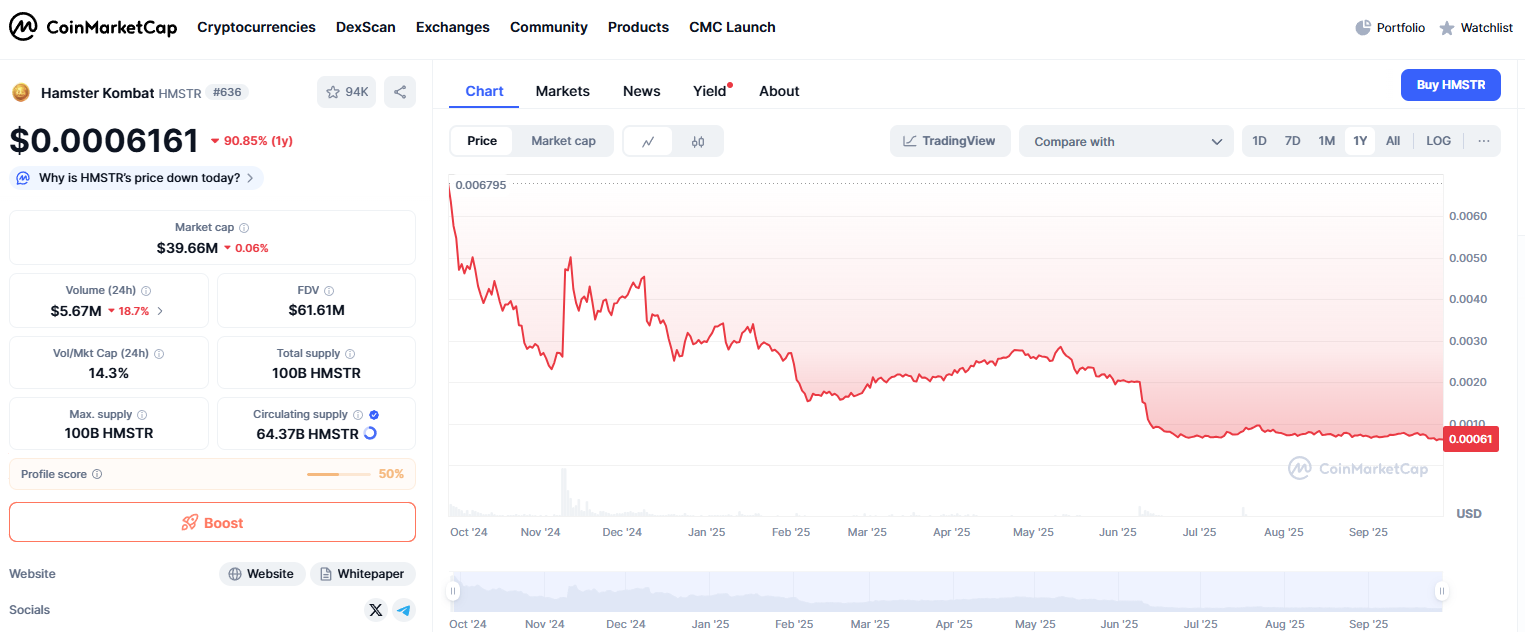Select the candlestick chart type icon
1525x632 pixels.
click(698, 141)
